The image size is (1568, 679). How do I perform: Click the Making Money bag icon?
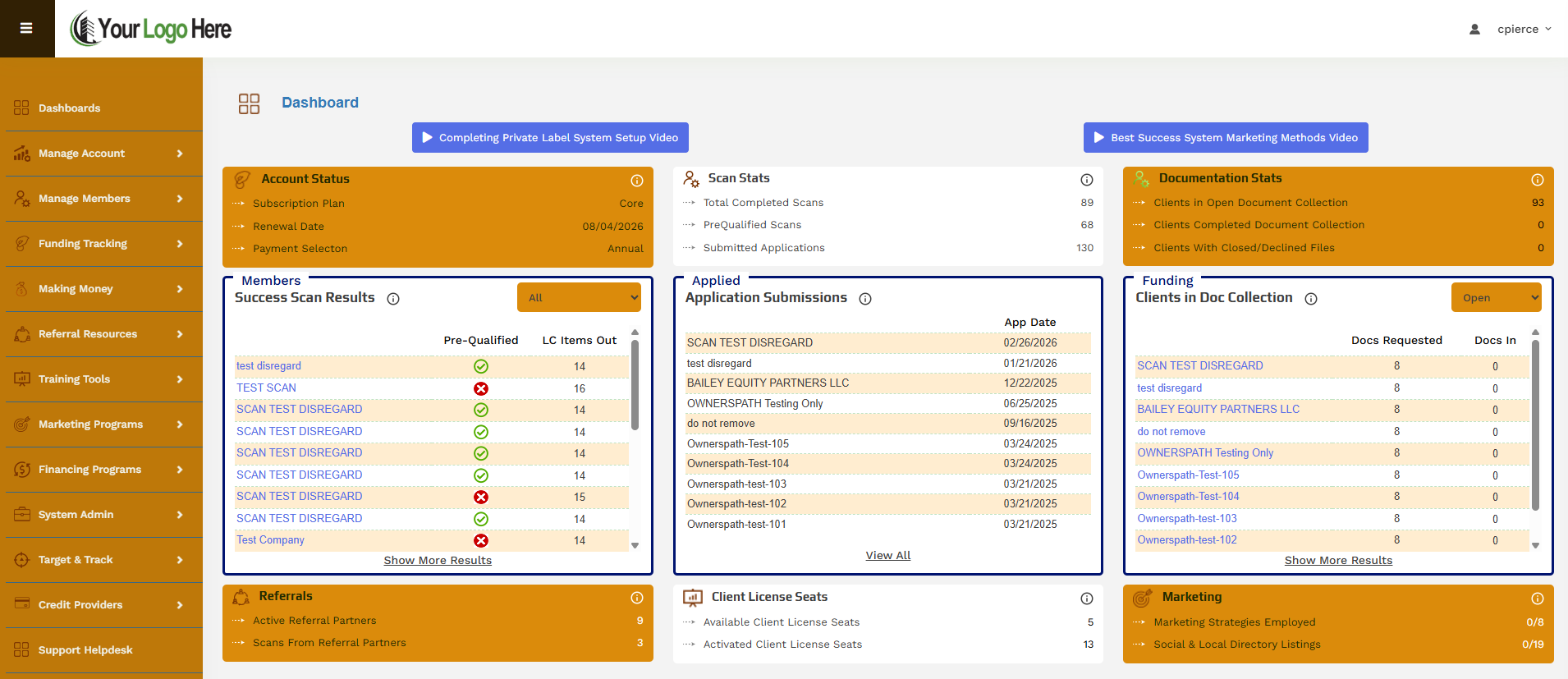[x=21, y=288]
